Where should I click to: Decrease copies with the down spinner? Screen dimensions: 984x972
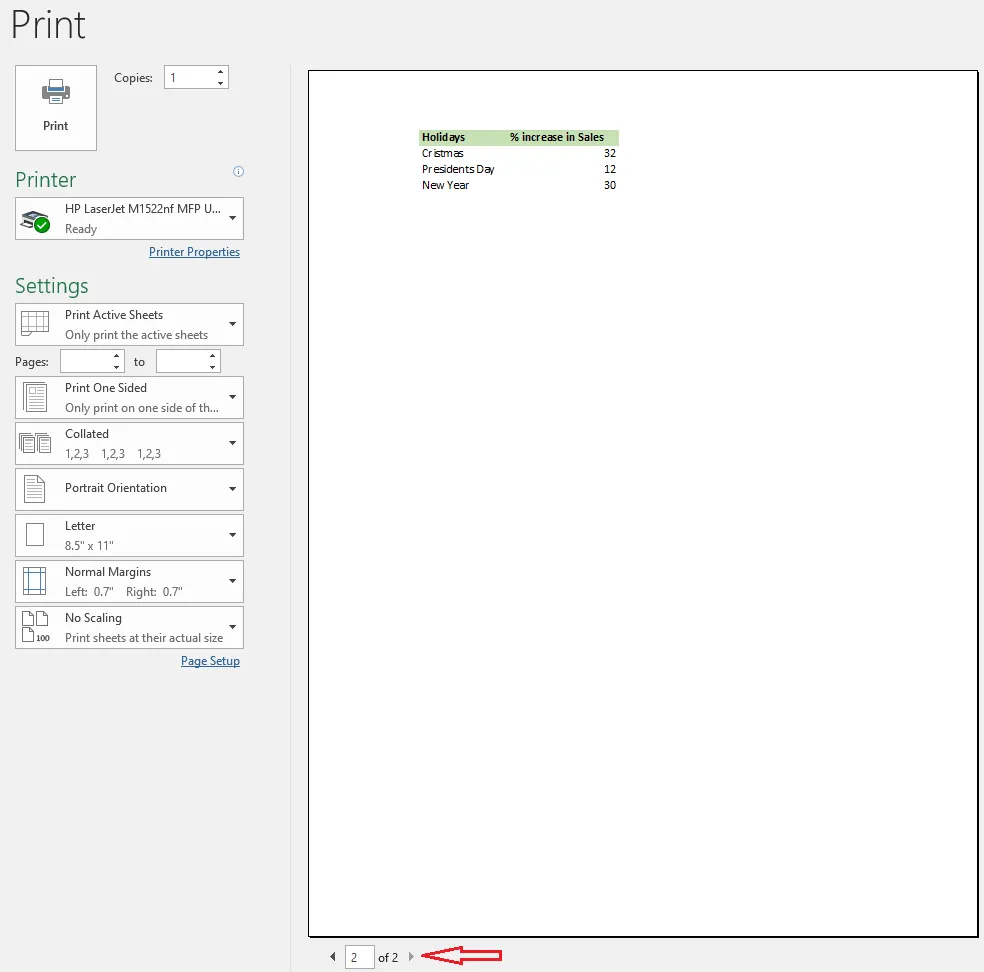220,83
